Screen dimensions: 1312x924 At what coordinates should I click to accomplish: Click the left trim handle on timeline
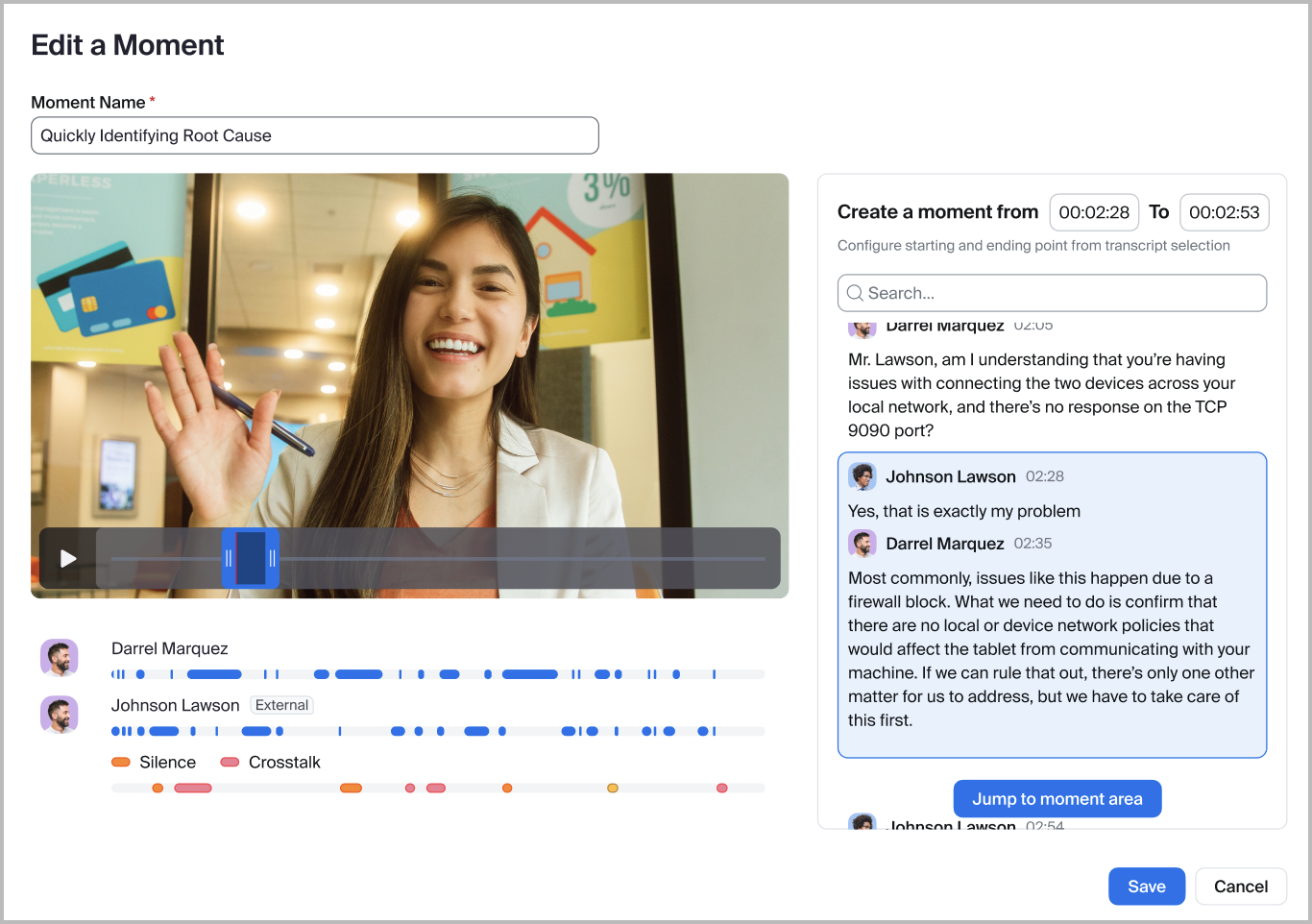[x=229, y=558]
